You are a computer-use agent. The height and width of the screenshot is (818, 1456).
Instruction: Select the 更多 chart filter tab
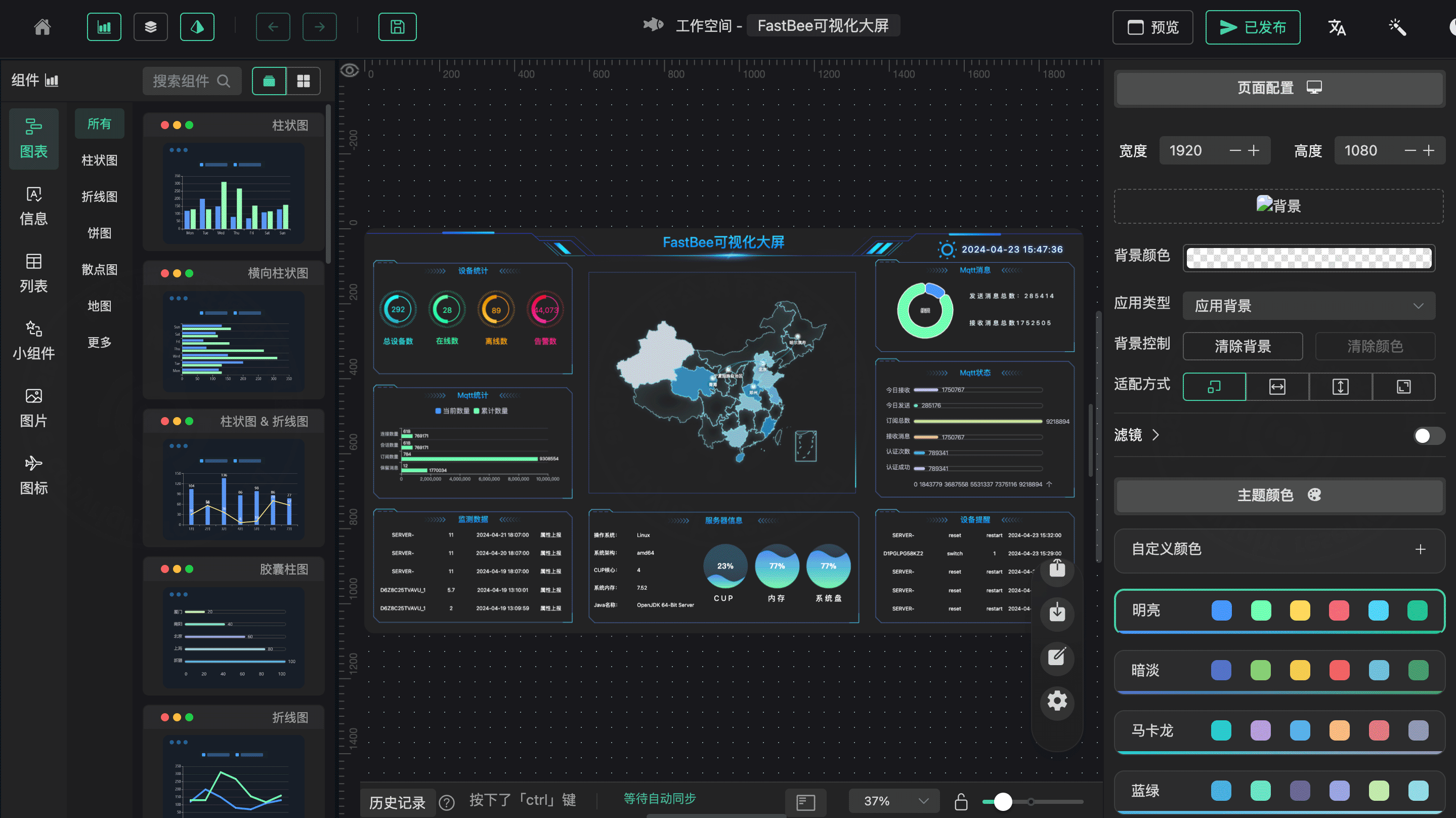pyautogui.click(x=100, y=343)
